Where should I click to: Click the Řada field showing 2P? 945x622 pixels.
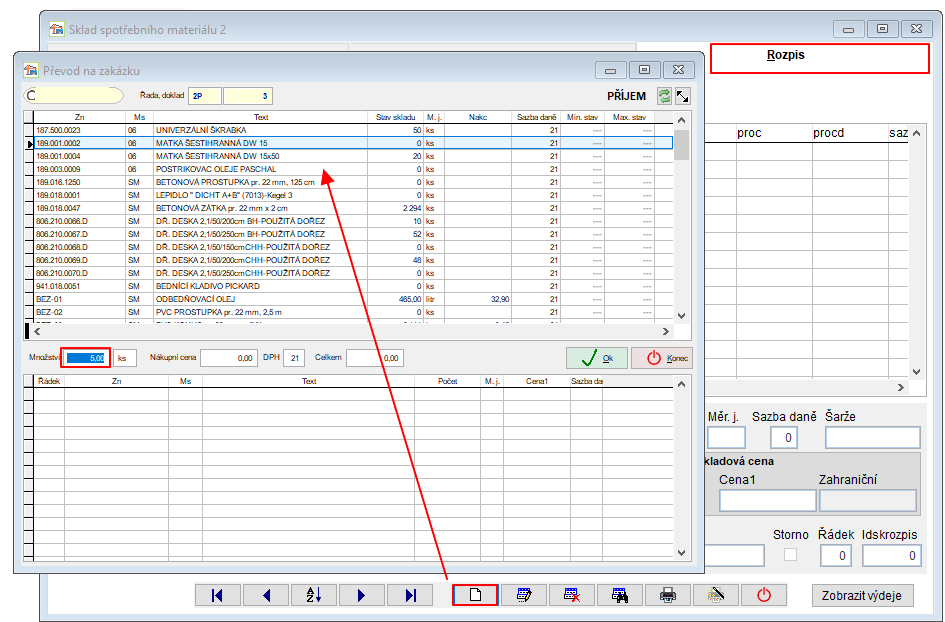[x=205, y=96]
